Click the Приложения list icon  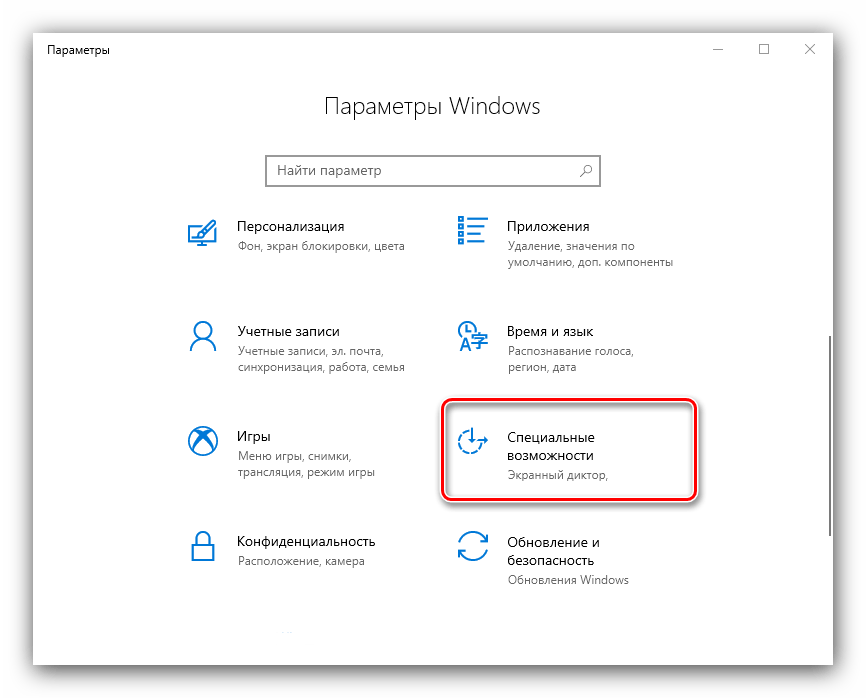click(472, 230)
